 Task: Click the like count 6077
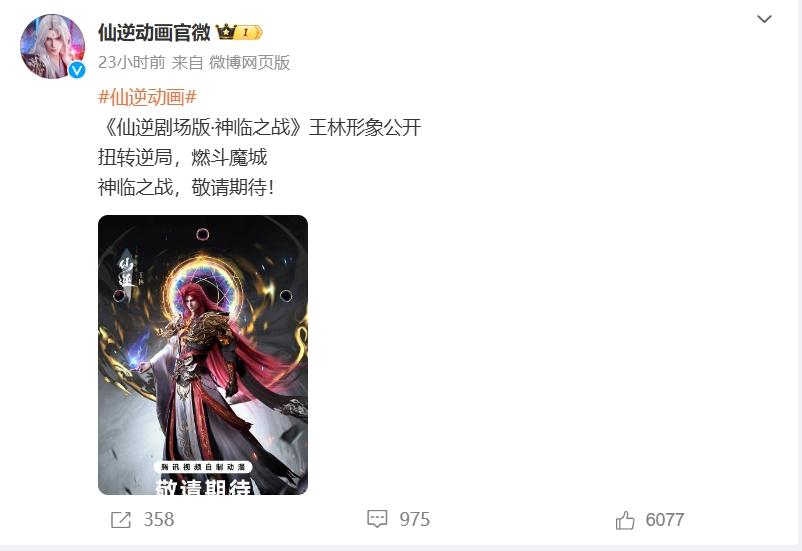665,520
